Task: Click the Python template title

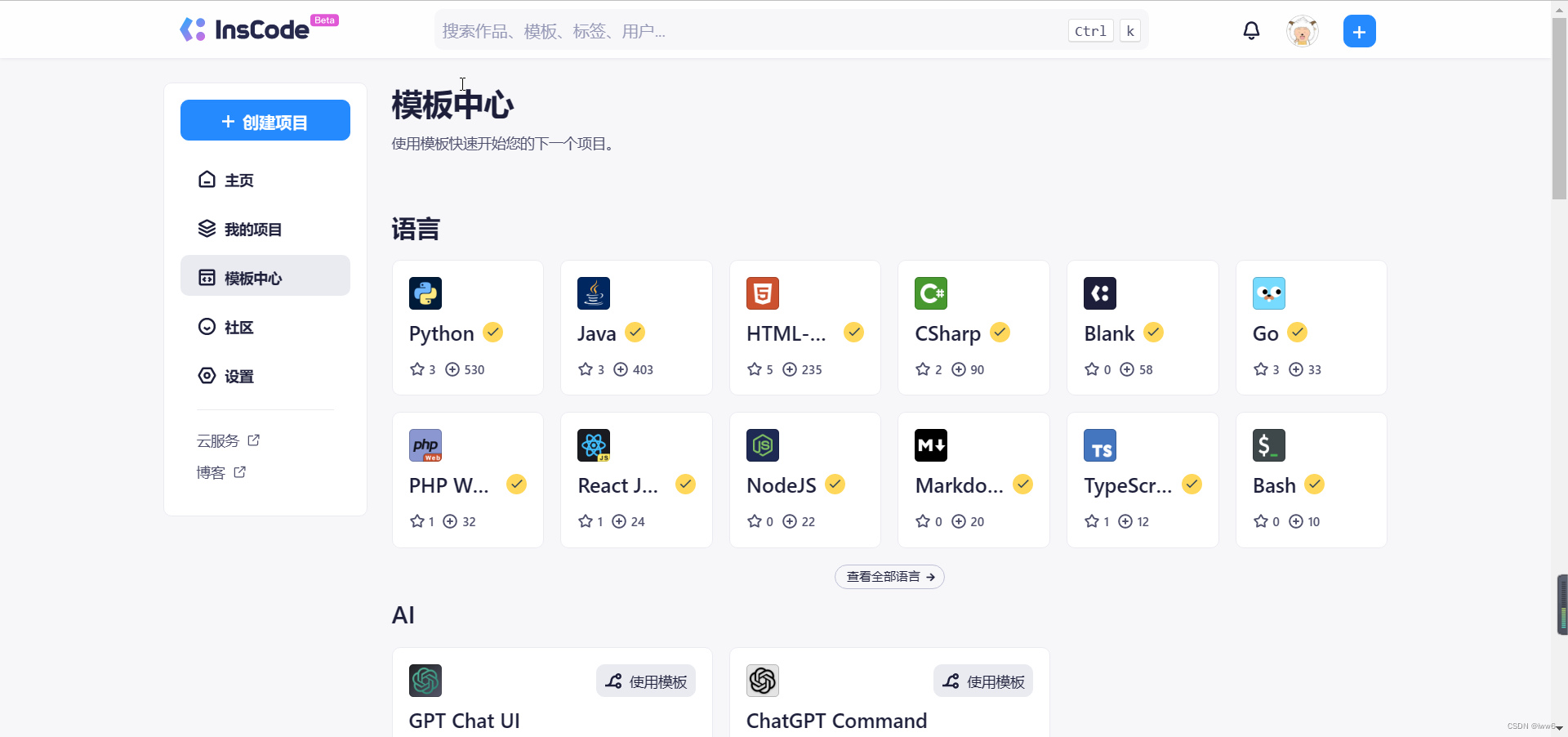Action: coord(442,333)
